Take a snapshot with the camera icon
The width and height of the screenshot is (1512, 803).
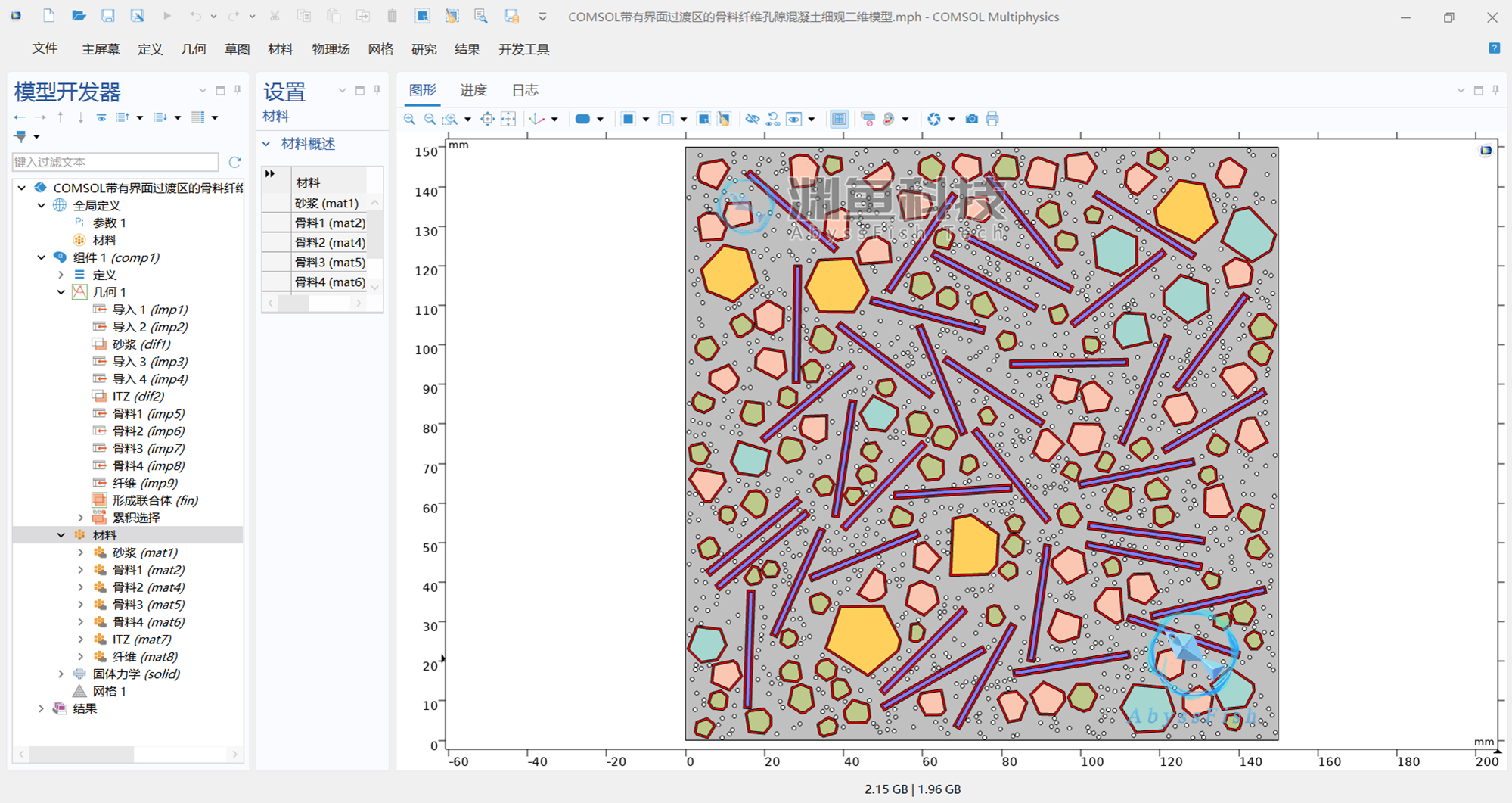(x=972, y=119)
